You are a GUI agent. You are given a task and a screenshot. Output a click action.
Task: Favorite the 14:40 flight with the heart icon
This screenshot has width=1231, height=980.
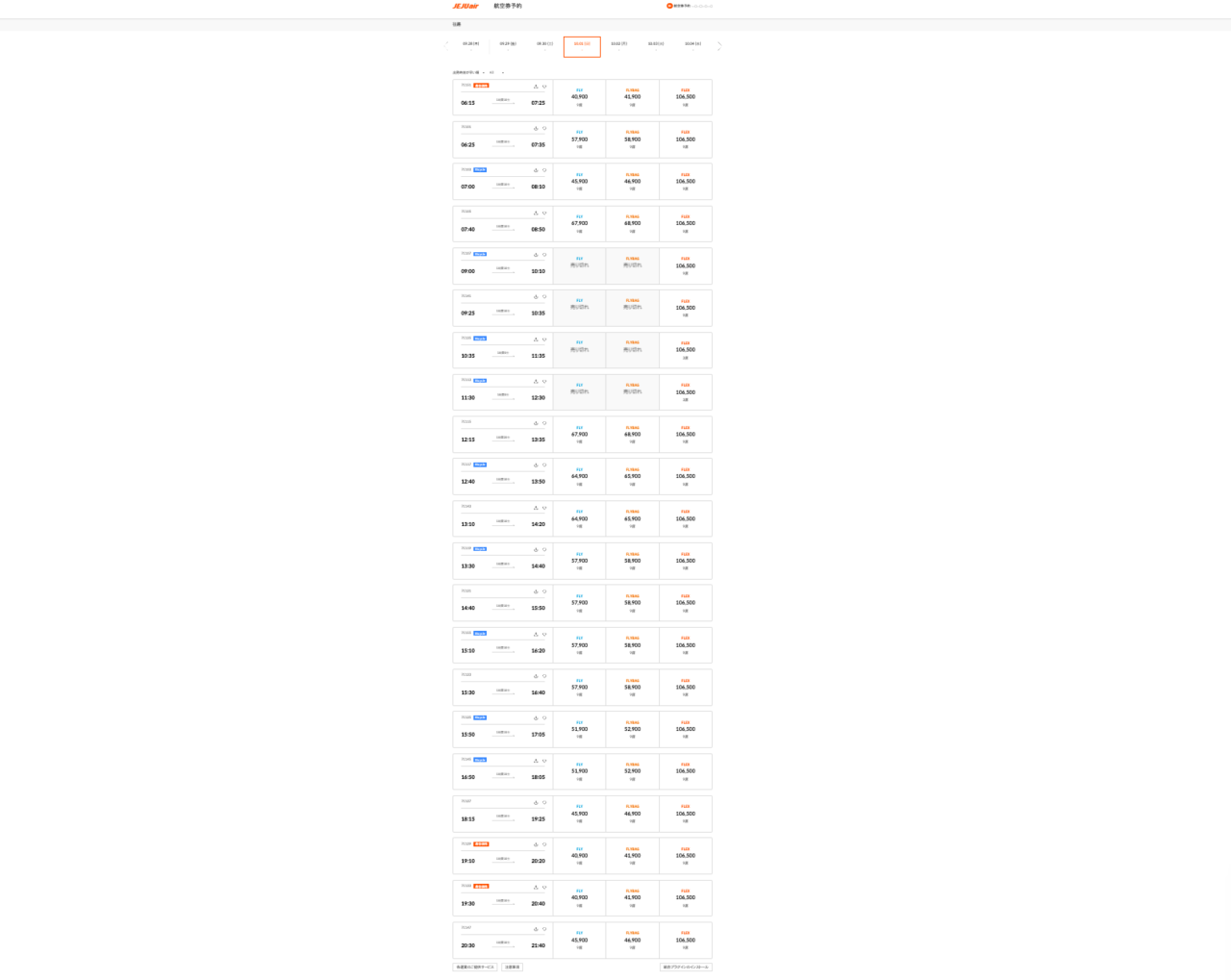tap(544, 592)
